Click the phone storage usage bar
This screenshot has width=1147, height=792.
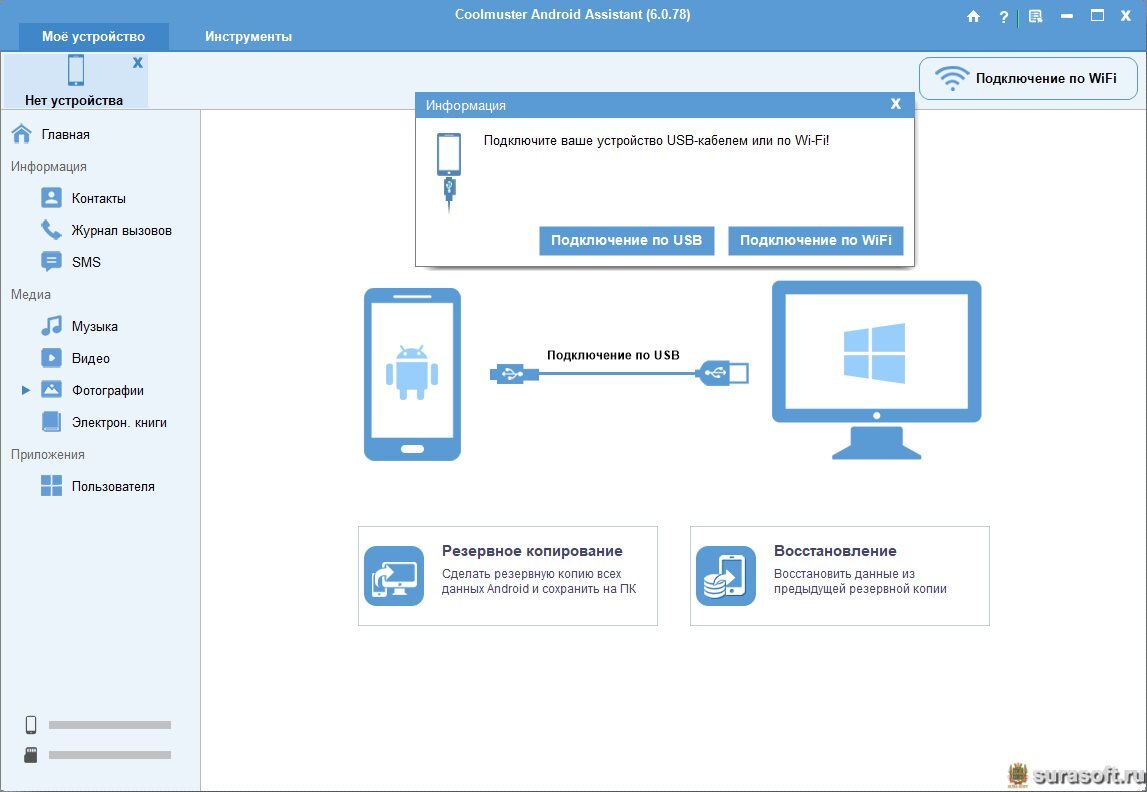110,725
